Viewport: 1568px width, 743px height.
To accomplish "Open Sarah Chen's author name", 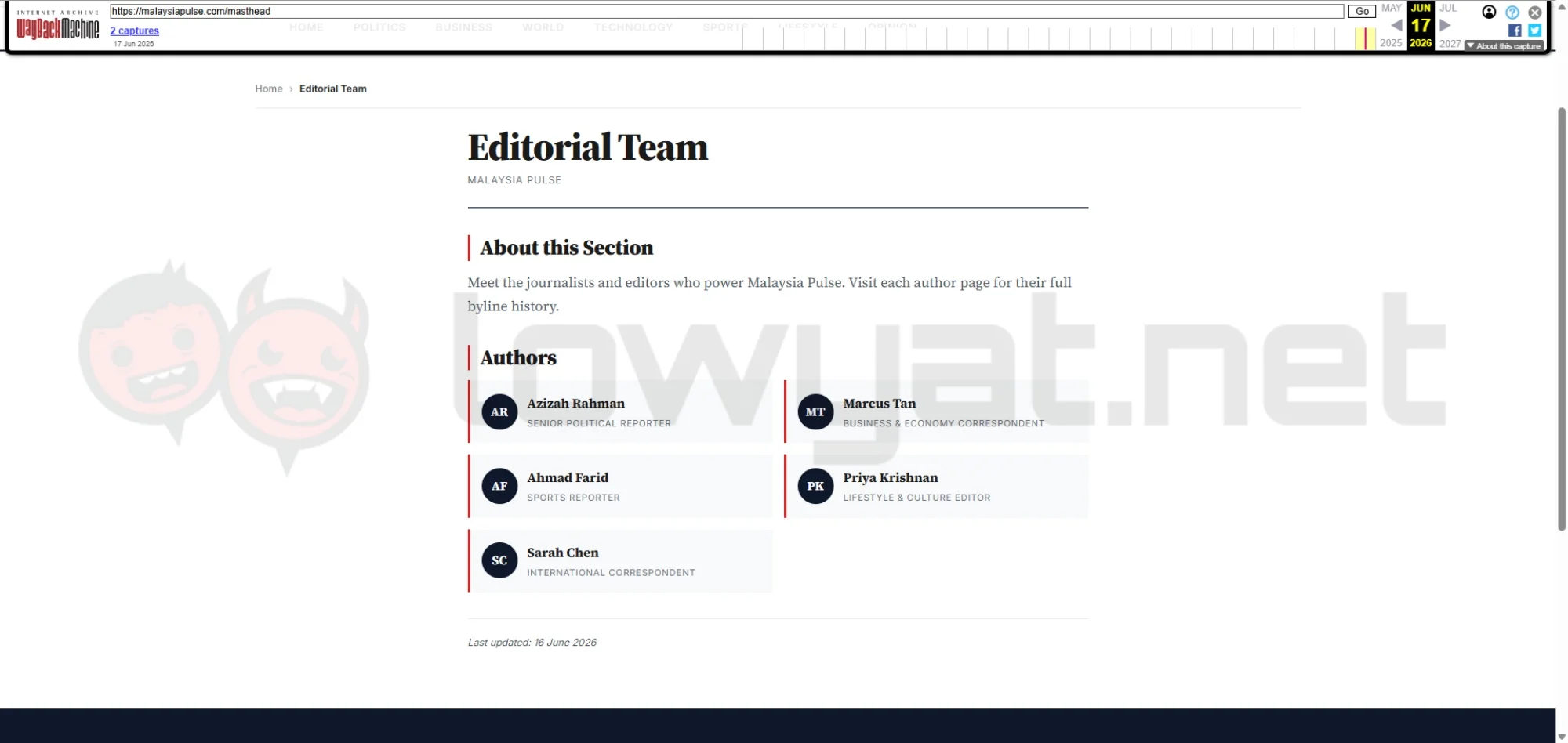I will pyautogui.click(x=562, y=553).
